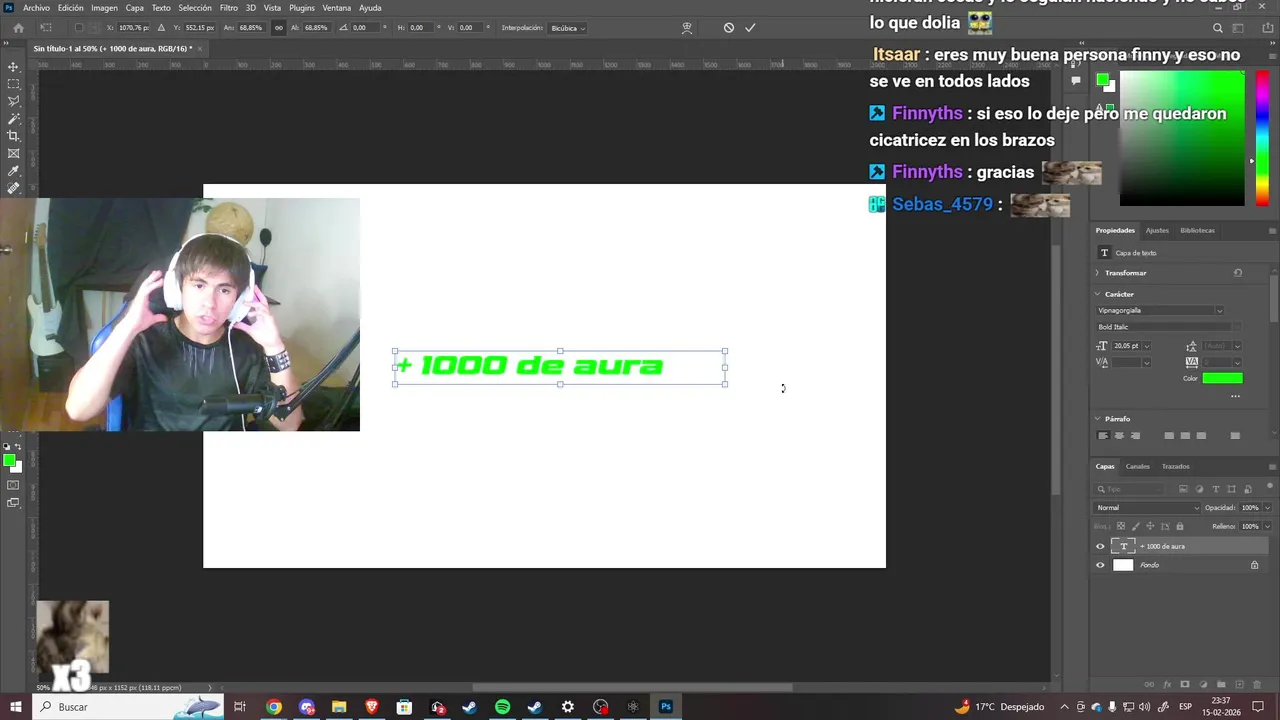Image resolution: width=1280 pixels, height=720 pixels.
Task: Toggle lock position icon
Action: [1150, 526]
